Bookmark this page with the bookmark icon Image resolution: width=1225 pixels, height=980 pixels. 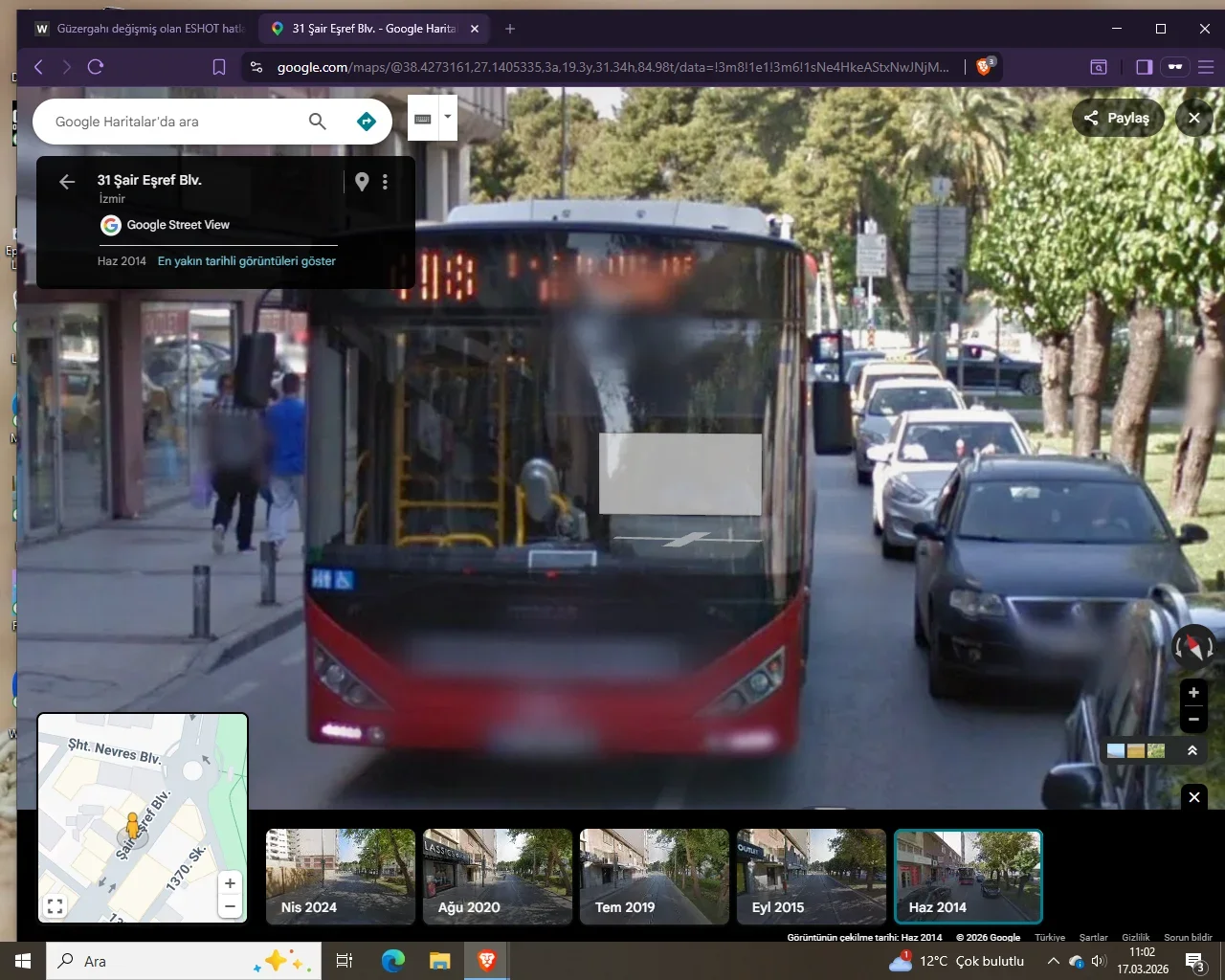tap(219, 67)
